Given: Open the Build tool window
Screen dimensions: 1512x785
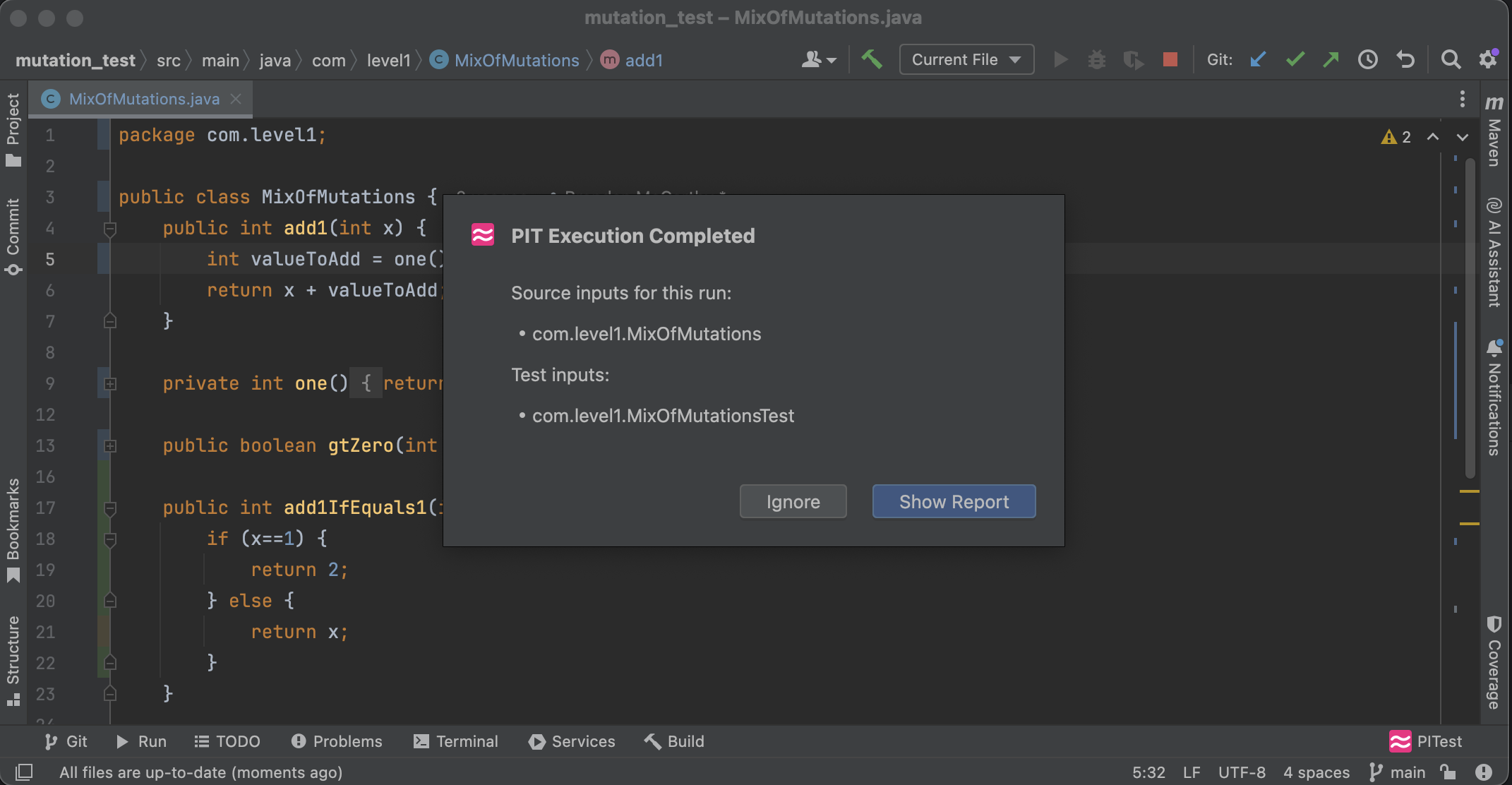Looking at the screenshot, I should pyautogui.click(x=674, y=741).
